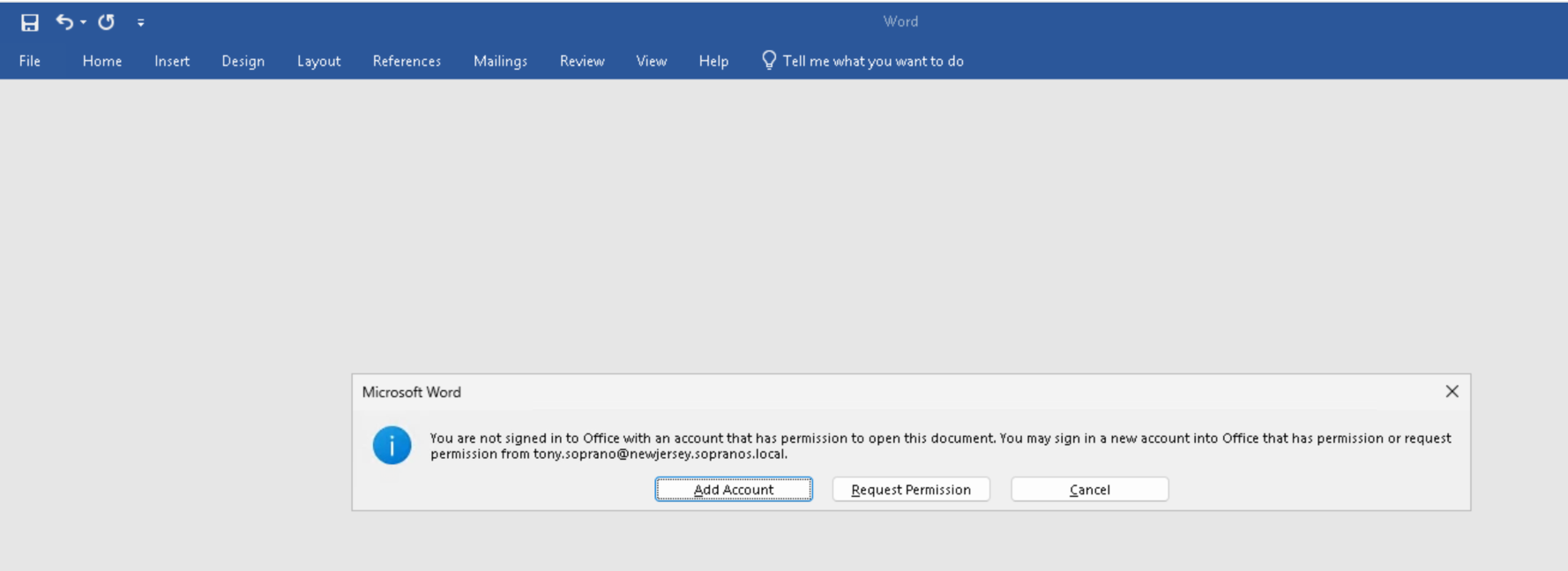The image size is (1568, 571).
Task: Select the Help tab
Action: point(713,61)
